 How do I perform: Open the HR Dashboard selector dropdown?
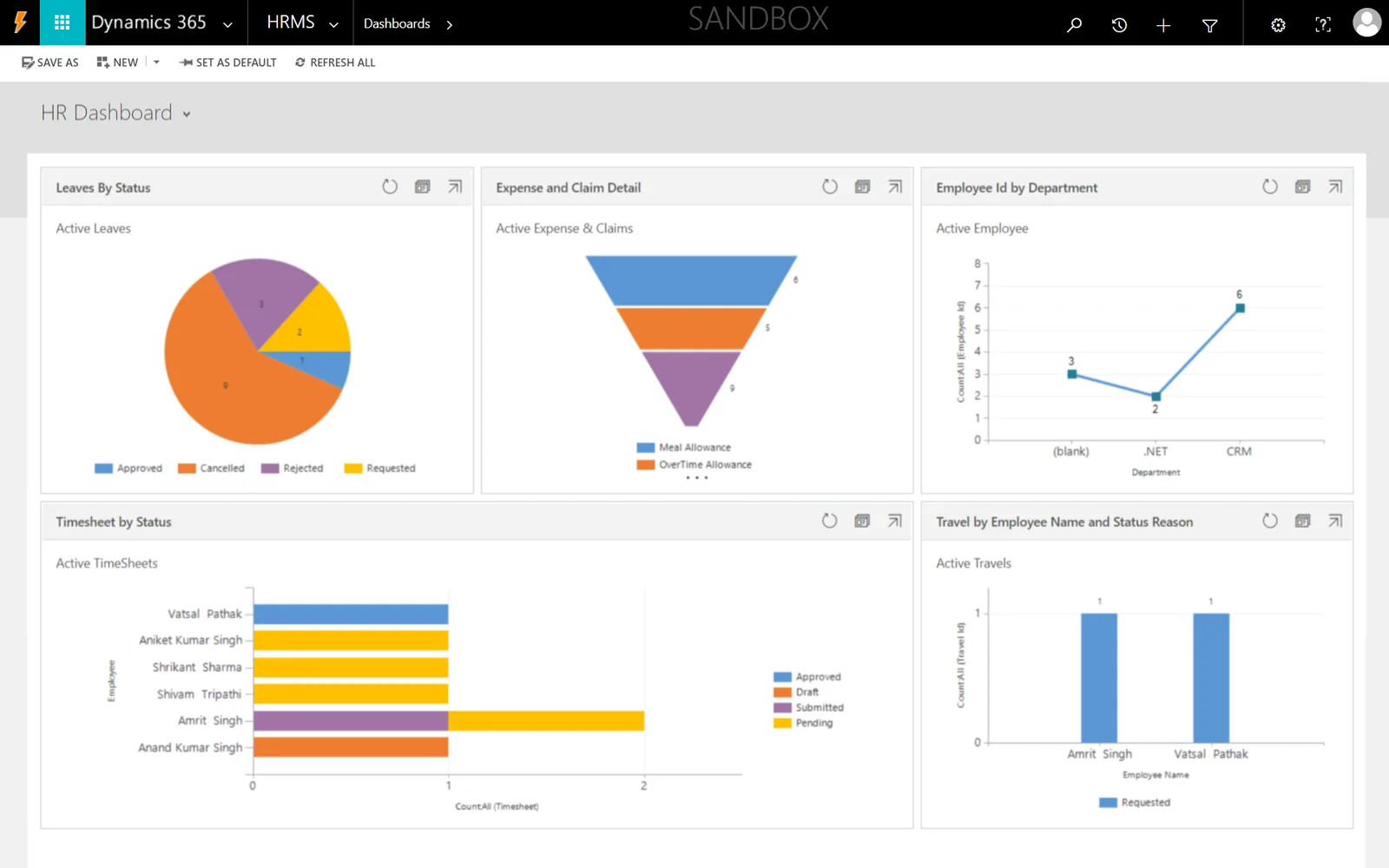(x=187, y=115)
